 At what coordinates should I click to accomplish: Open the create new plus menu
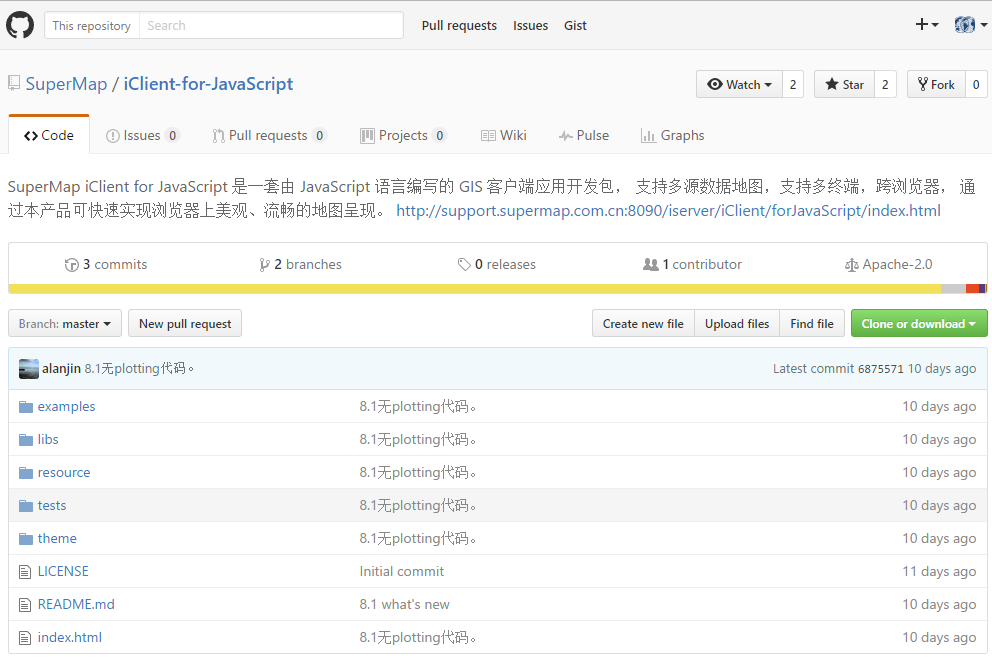(x=927, y=25)
